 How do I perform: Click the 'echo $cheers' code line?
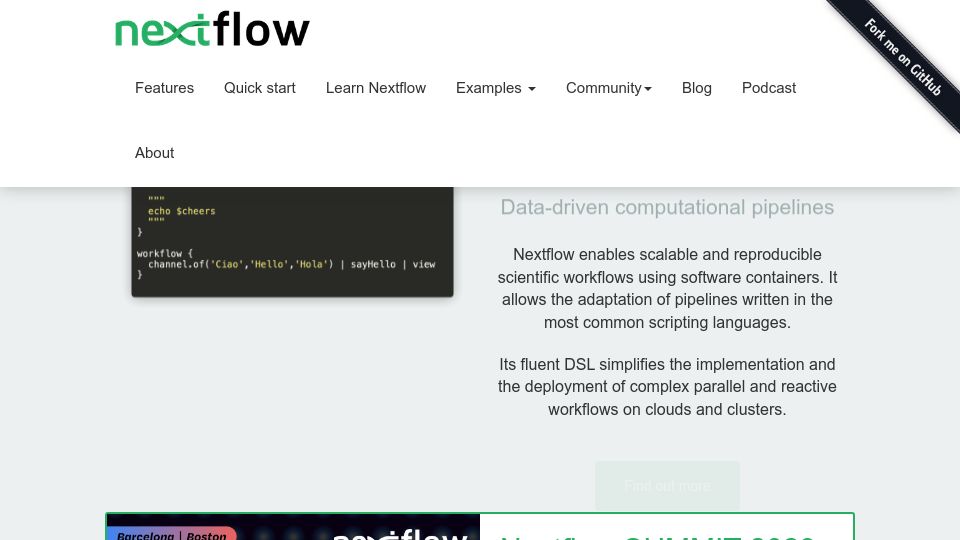(x=181, y=211)
